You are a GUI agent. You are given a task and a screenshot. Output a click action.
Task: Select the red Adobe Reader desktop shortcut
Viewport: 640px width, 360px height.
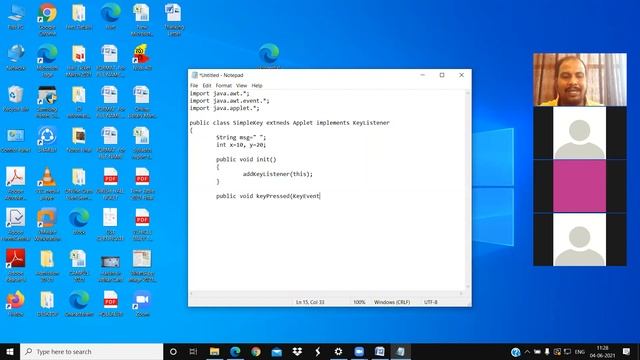pyautogui.click(x=16, y=264)
